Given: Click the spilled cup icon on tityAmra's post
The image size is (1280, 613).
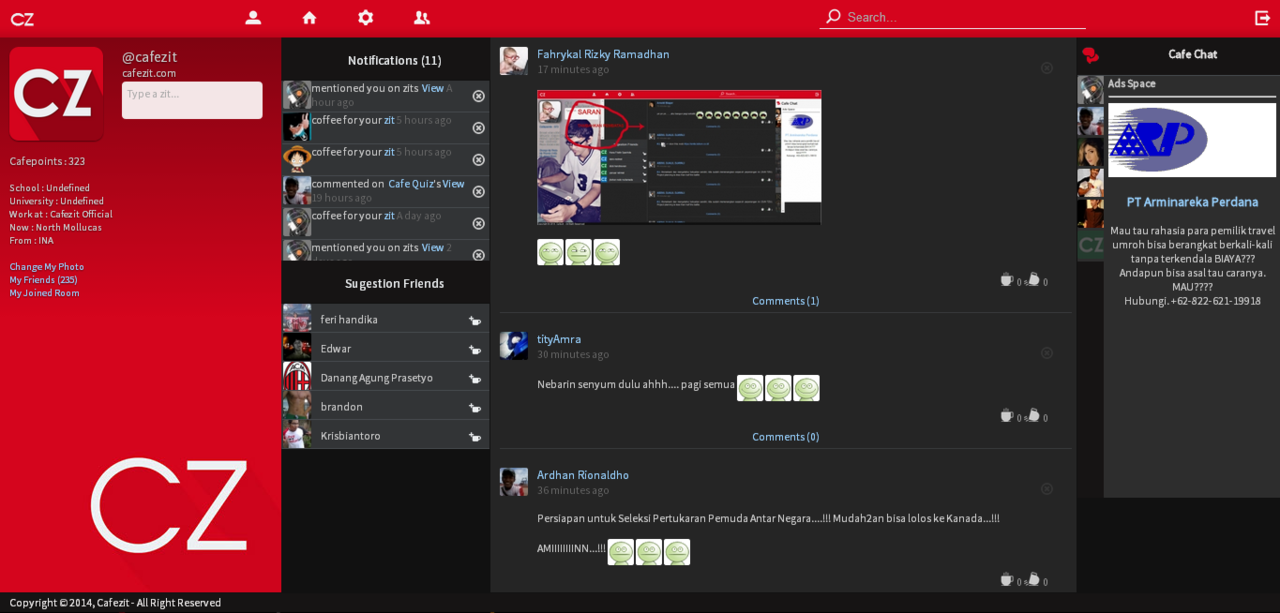Looking at the screenshot, I should [x=1033, y=415].
